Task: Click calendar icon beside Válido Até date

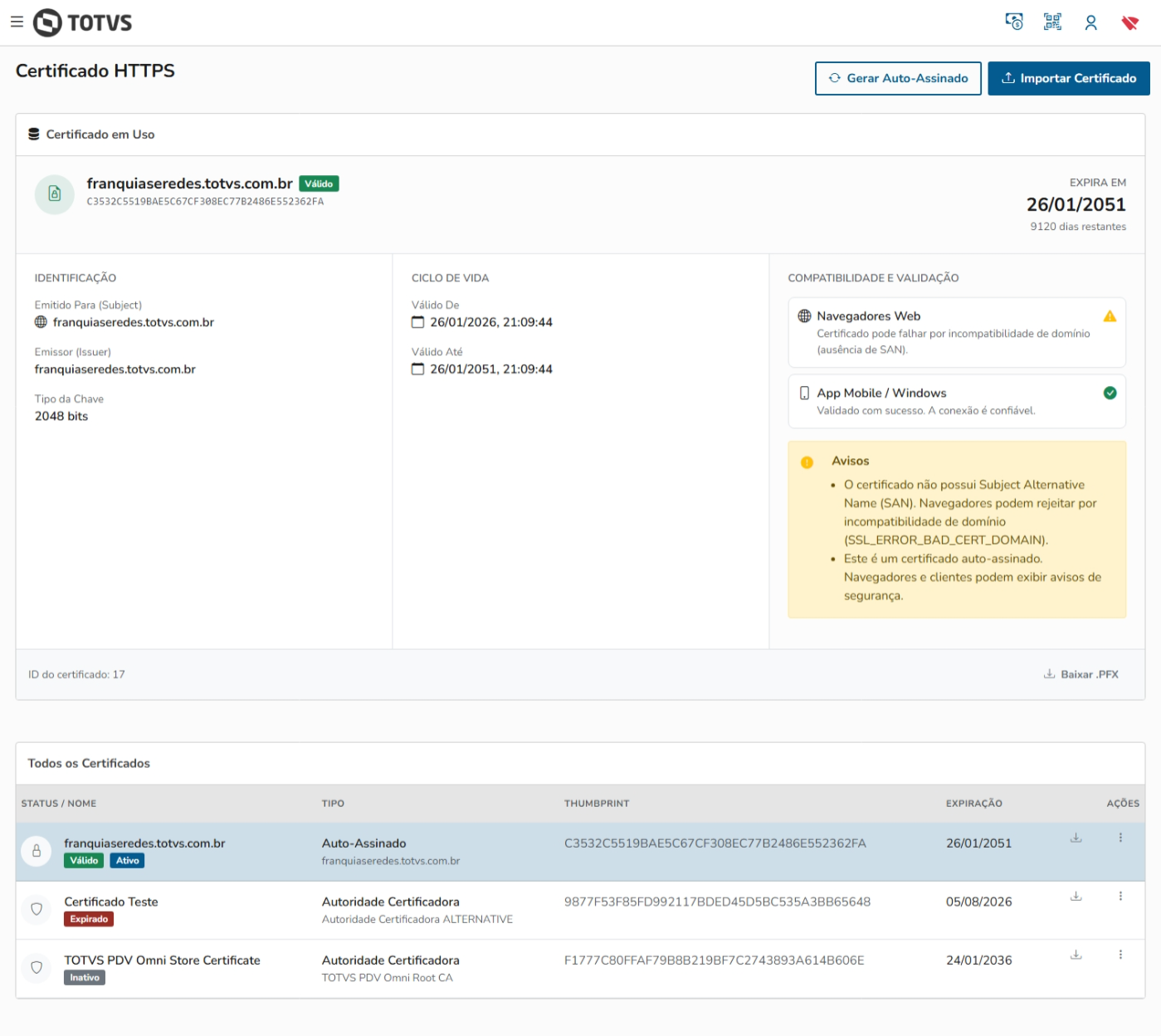Action: pyautogui.click(x=418, y=369)
